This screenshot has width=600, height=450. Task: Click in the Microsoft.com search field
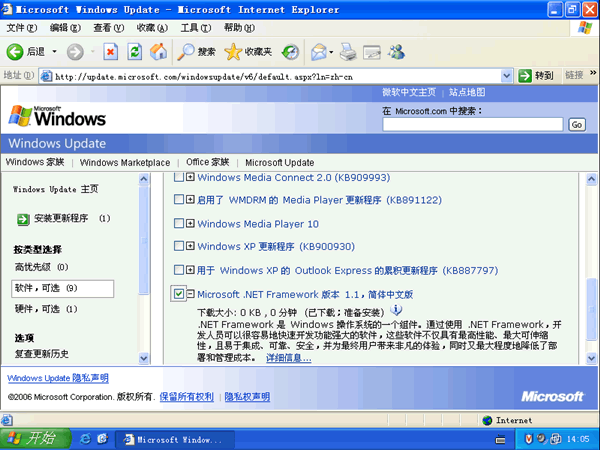tap(473, 124)
